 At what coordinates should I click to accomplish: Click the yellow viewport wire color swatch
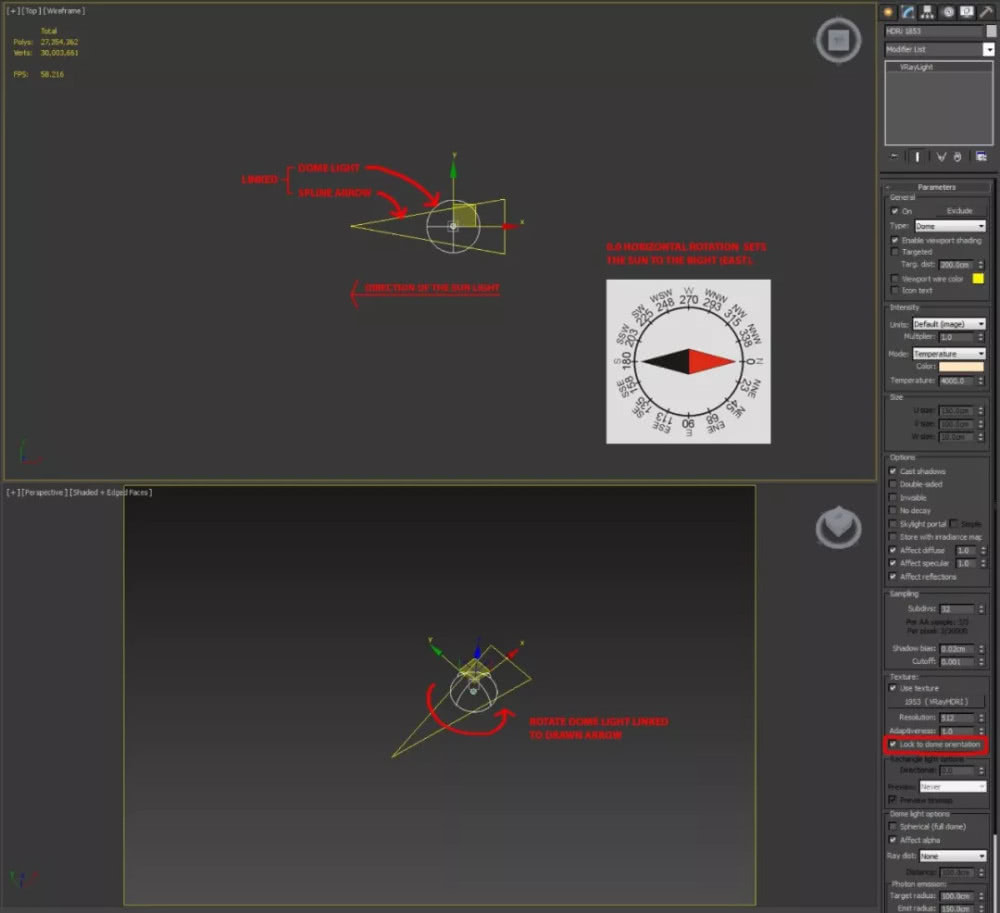point(978,278)
